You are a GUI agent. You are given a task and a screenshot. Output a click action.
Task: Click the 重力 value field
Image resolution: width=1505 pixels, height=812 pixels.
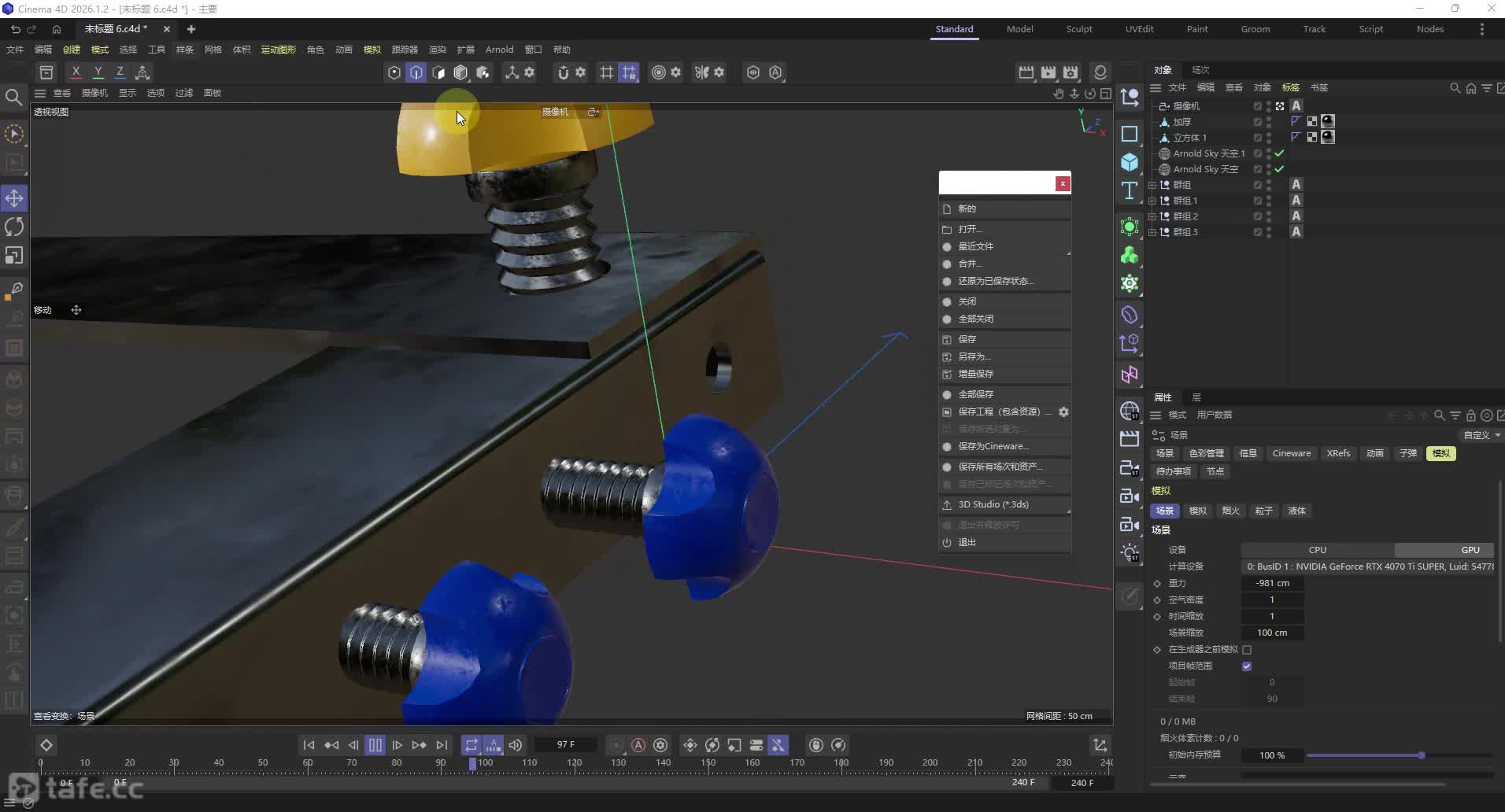click(x=1272, y=583)
